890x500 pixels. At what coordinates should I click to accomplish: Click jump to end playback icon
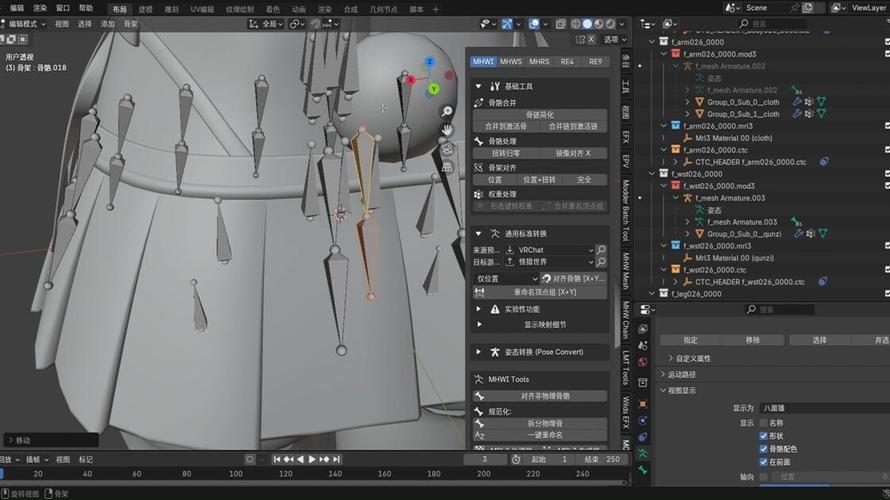[337, 459]
